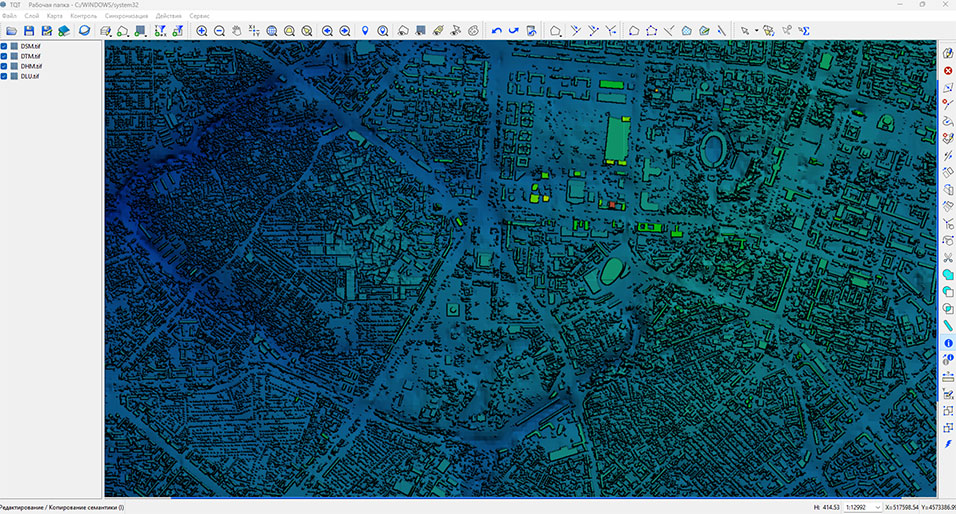Screen dimensions: 956x514
Task: Place a blue location pin marker
Action: 365,30
